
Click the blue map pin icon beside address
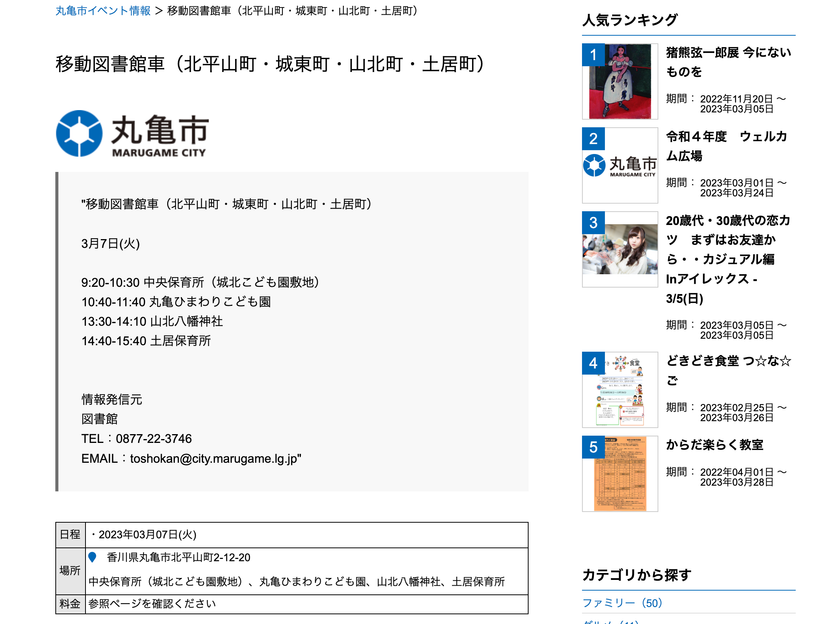pos(92,558)
